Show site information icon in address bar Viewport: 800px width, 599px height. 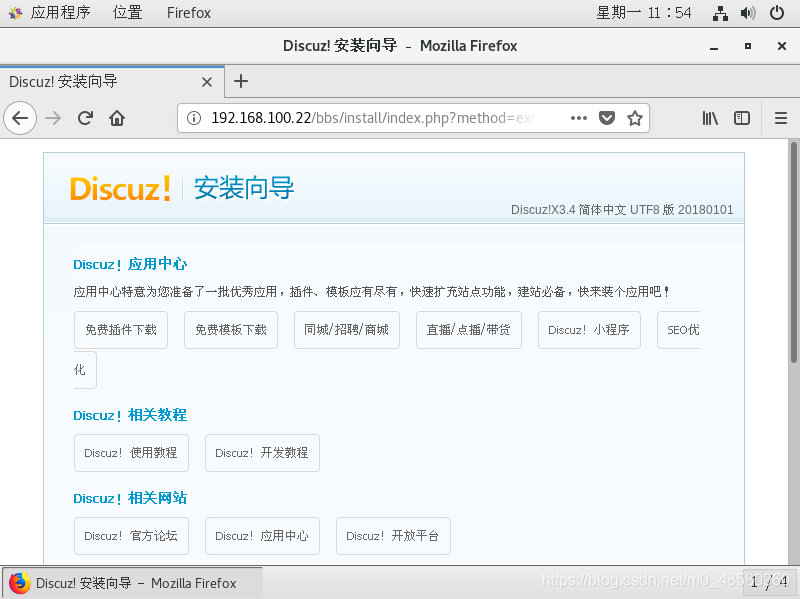point(194,118)
